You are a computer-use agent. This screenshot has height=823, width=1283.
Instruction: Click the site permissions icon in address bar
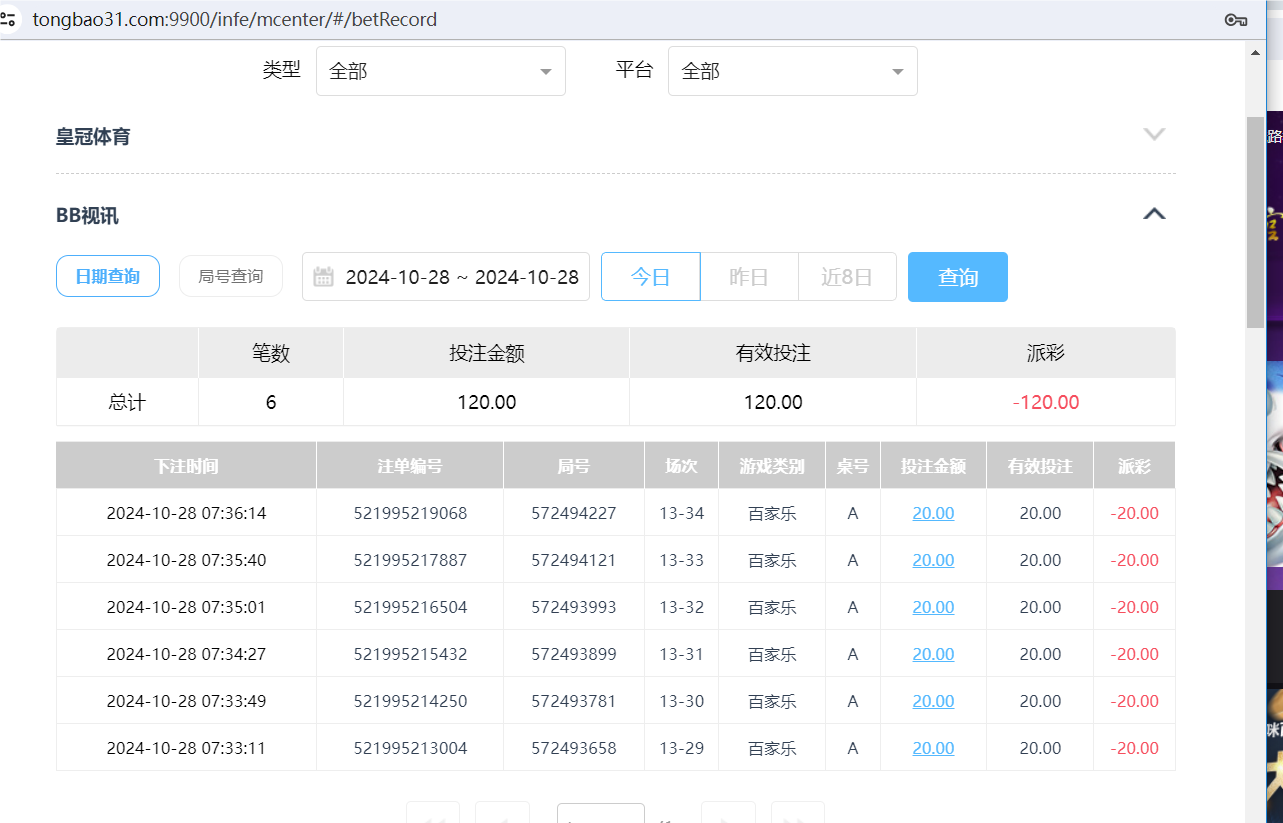11,18
